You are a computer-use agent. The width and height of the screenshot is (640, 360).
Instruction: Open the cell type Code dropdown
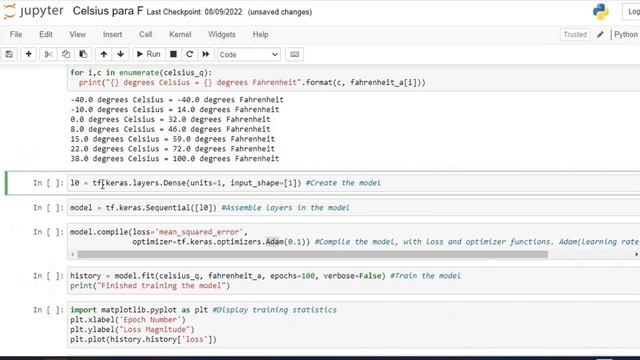[x=249, y=54]
